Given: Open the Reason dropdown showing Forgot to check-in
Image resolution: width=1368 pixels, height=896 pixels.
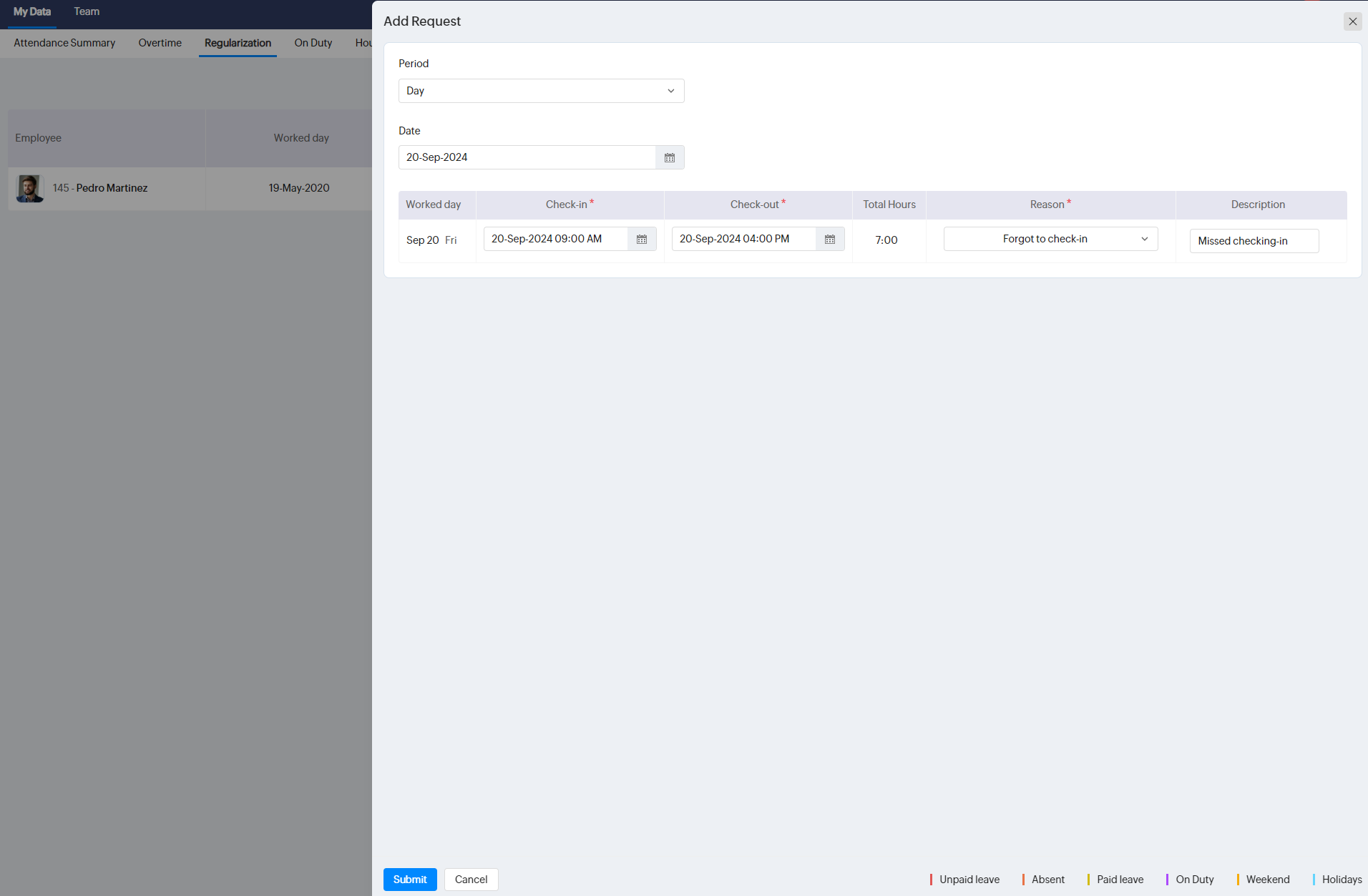Looking at the screenshot, I should point(1050,239).
